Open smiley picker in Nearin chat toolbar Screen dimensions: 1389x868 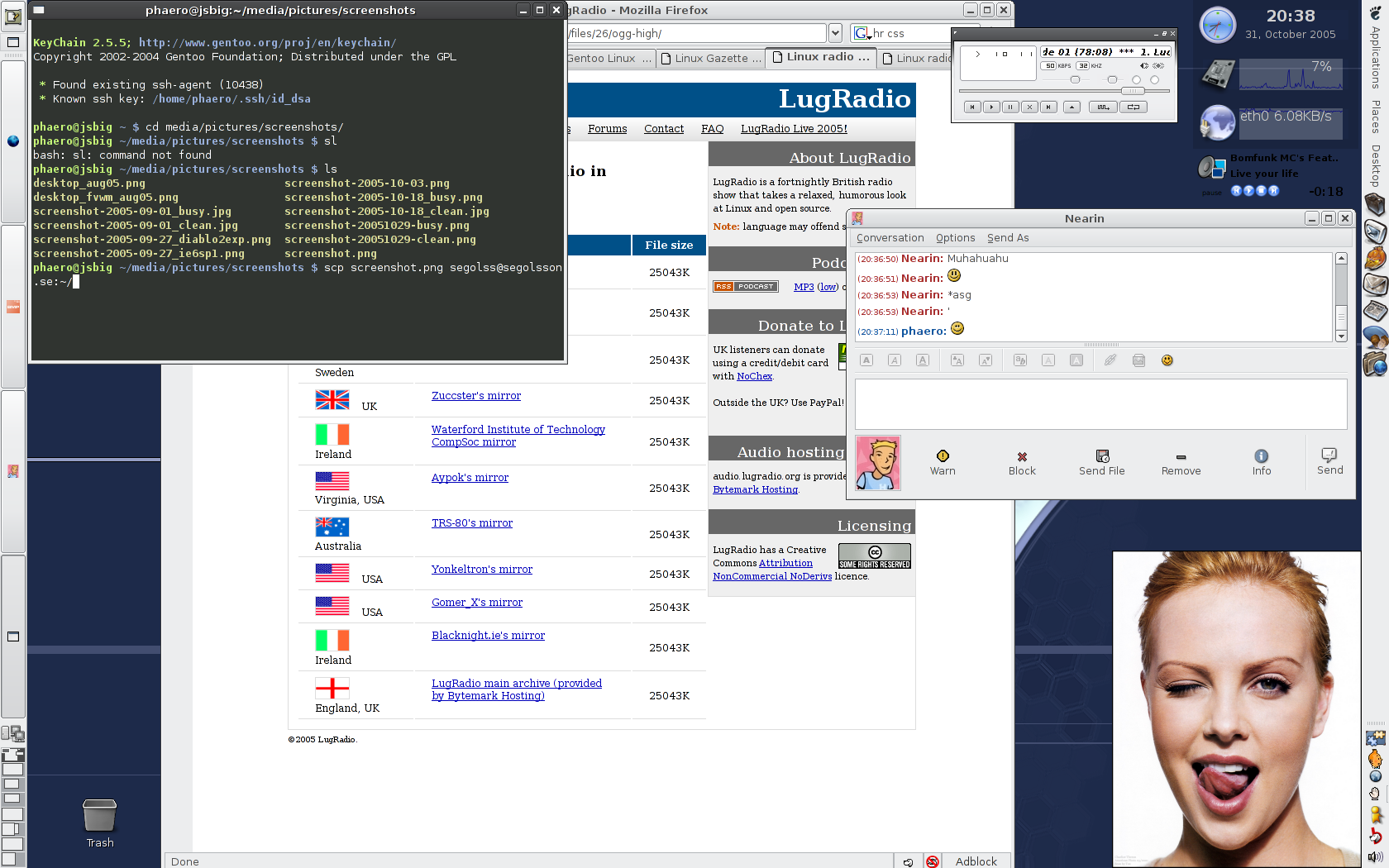[x=1167, y=360]
